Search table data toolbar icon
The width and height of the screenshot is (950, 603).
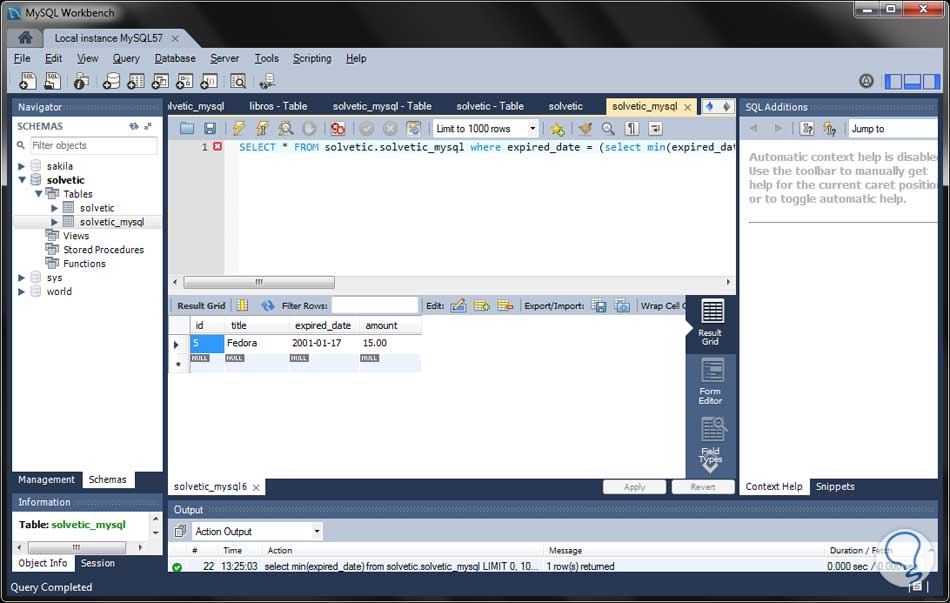238,81
